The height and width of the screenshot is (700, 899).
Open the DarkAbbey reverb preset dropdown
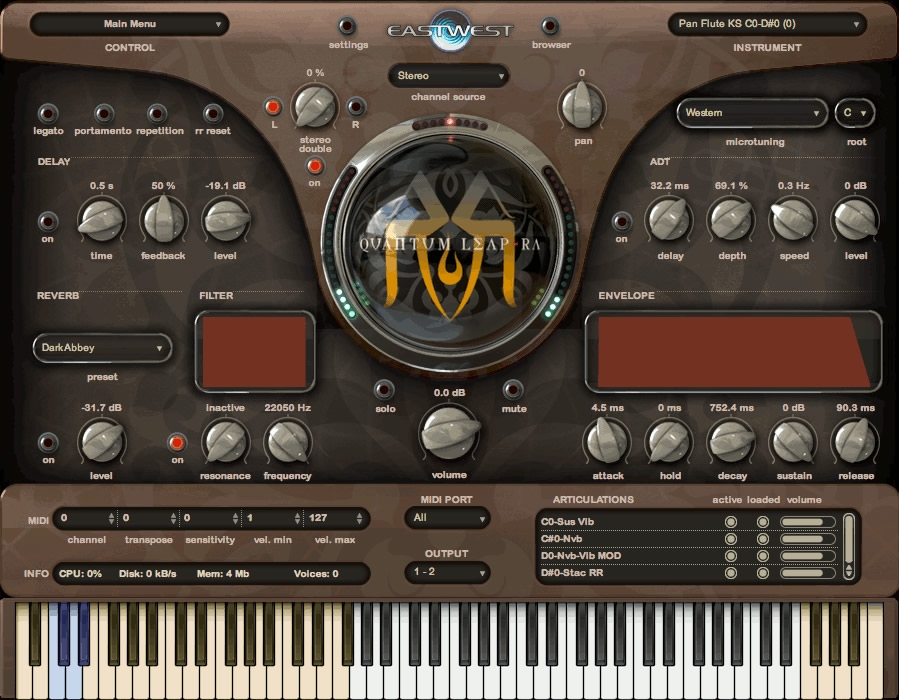coord(102,348)
